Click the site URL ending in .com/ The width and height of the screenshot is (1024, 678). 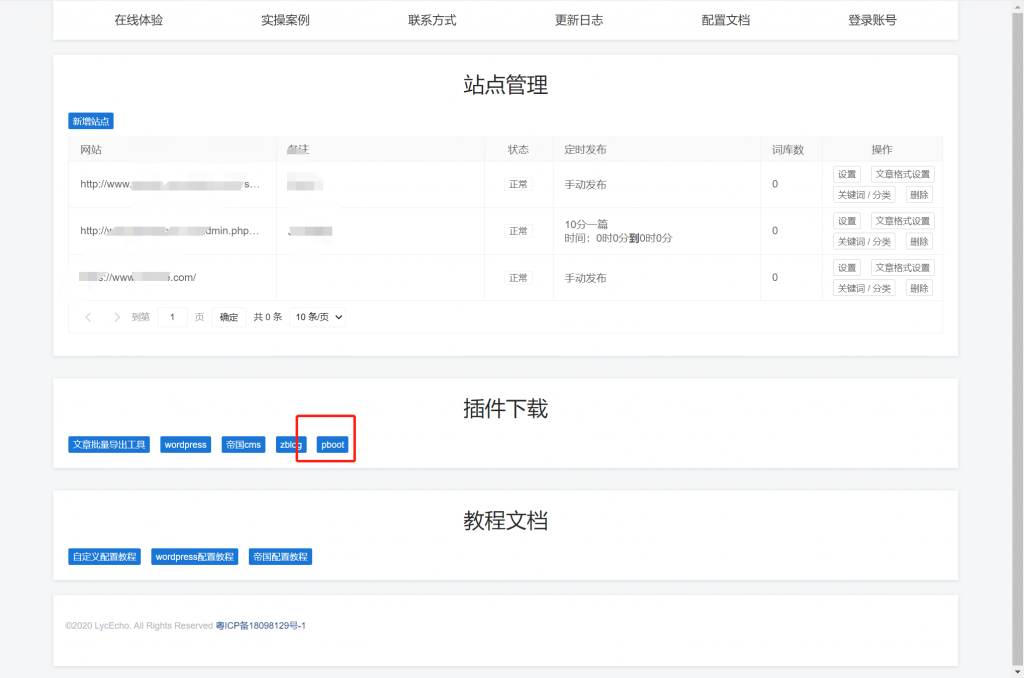pos(138,277)
